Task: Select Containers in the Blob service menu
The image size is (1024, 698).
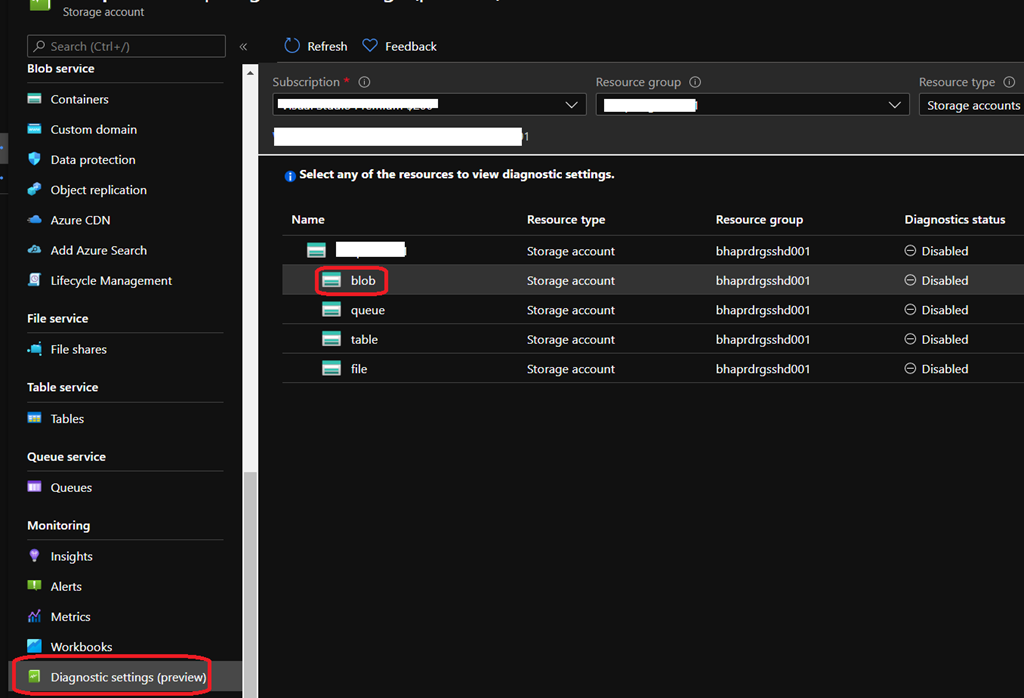Action: (x=79, y=99)
